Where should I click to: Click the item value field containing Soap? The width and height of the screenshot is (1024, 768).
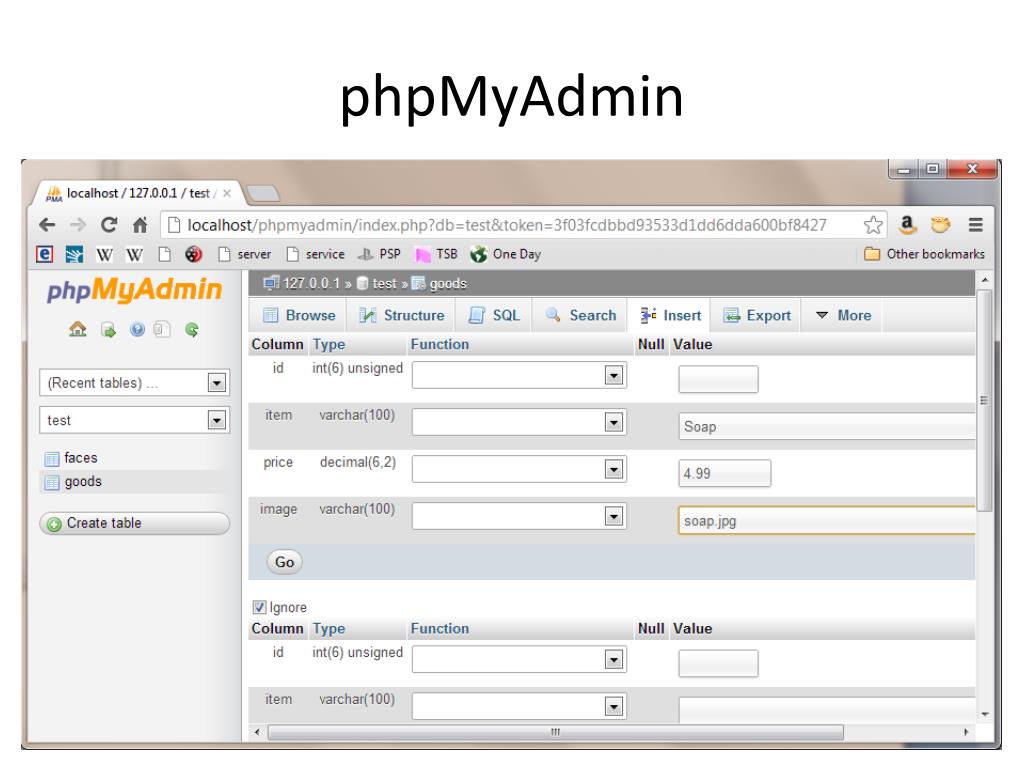[827, 426]
